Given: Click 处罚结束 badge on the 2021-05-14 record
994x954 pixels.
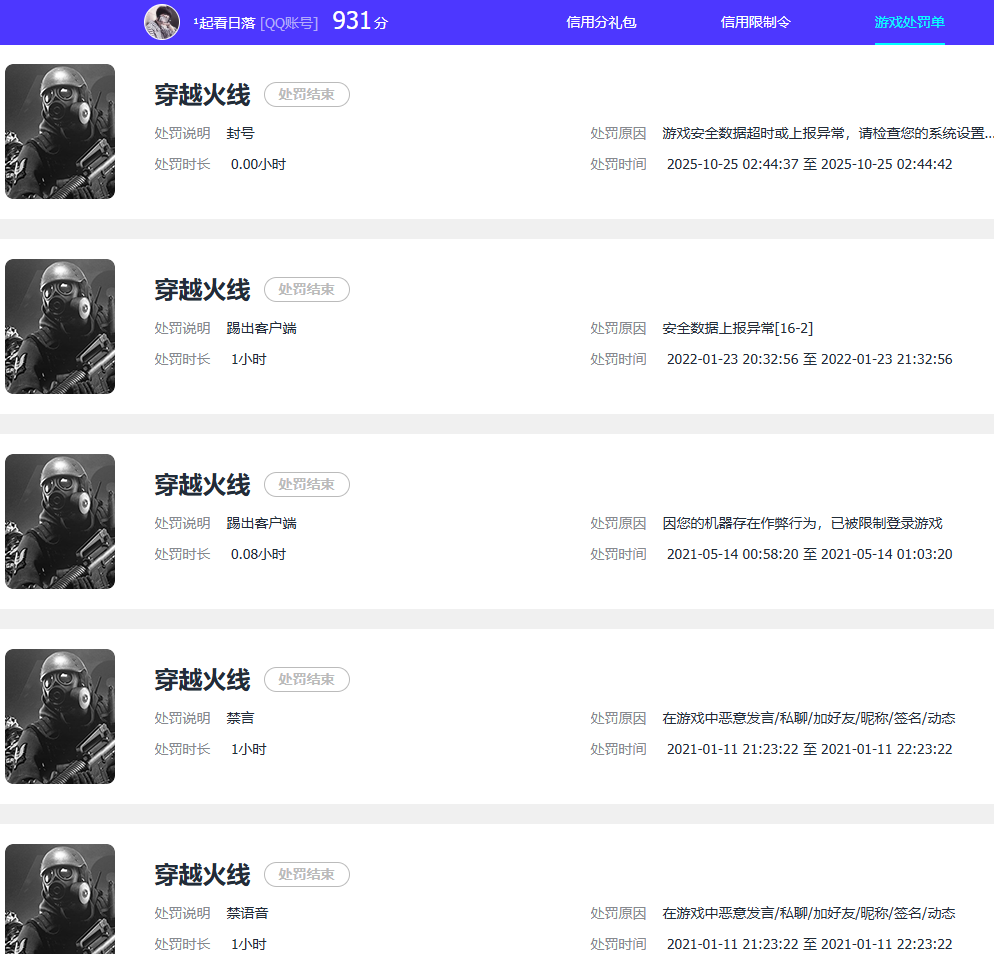Looking at the screenshot, I should point(306,485).
